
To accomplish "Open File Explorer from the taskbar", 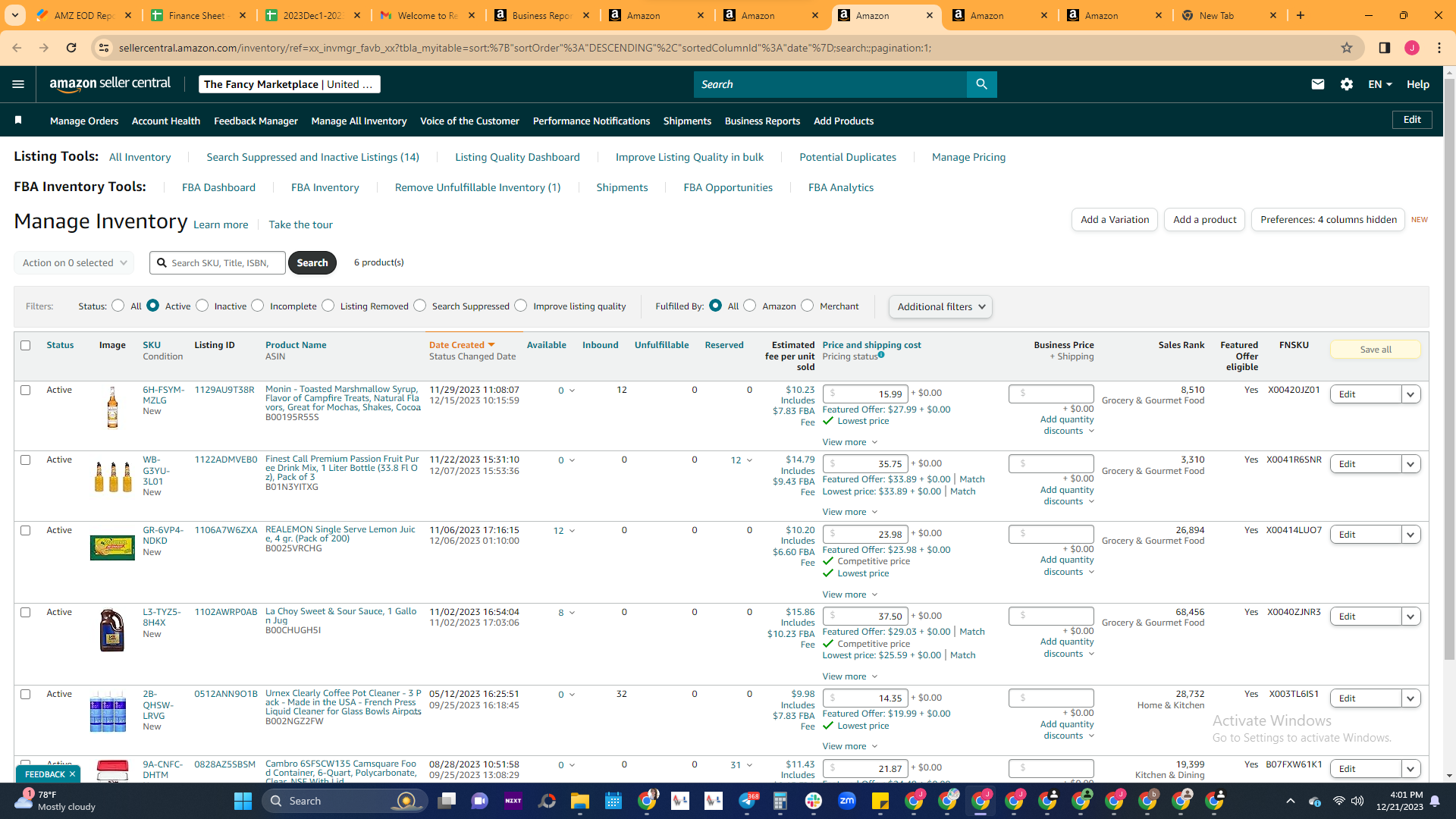I will (x=580, y=801).
